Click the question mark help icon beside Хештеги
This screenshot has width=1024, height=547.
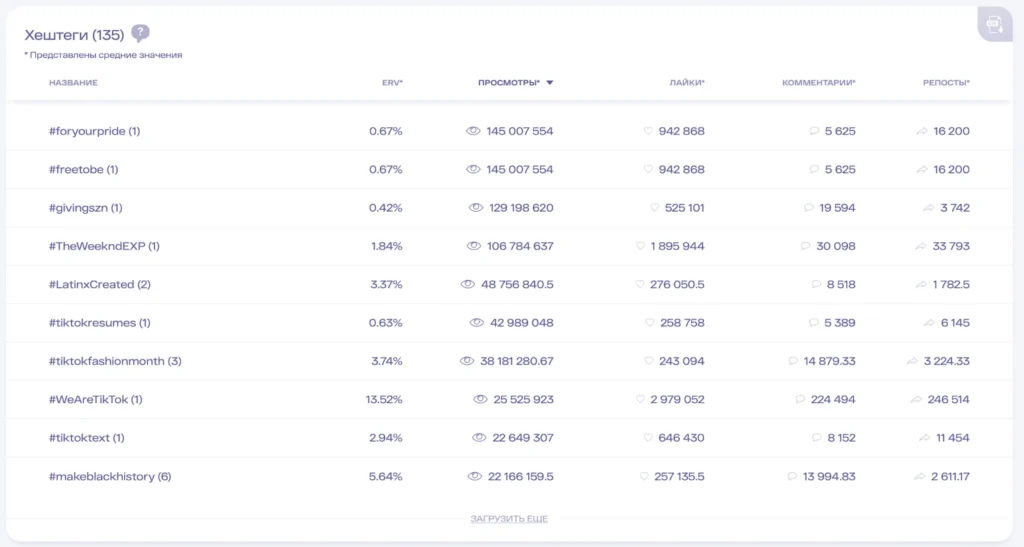coord(140,33)
